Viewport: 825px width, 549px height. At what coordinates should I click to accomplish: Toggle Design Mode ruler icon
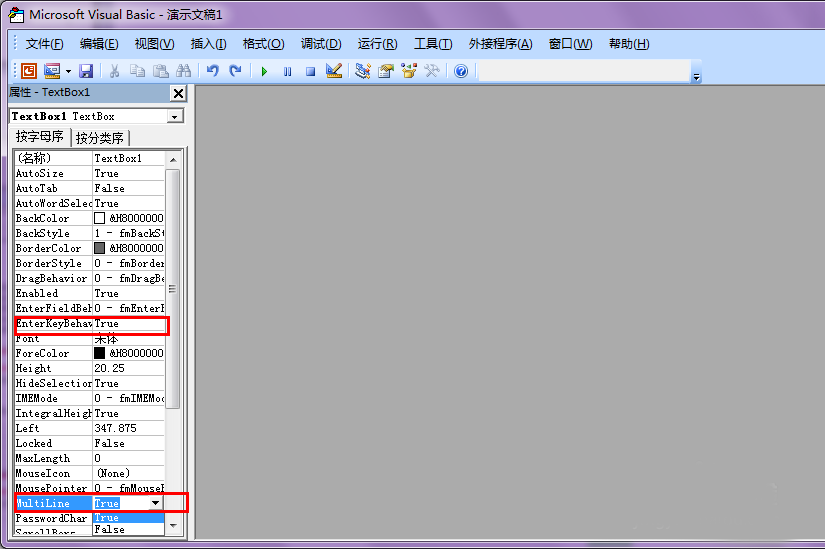click(334, 71)
